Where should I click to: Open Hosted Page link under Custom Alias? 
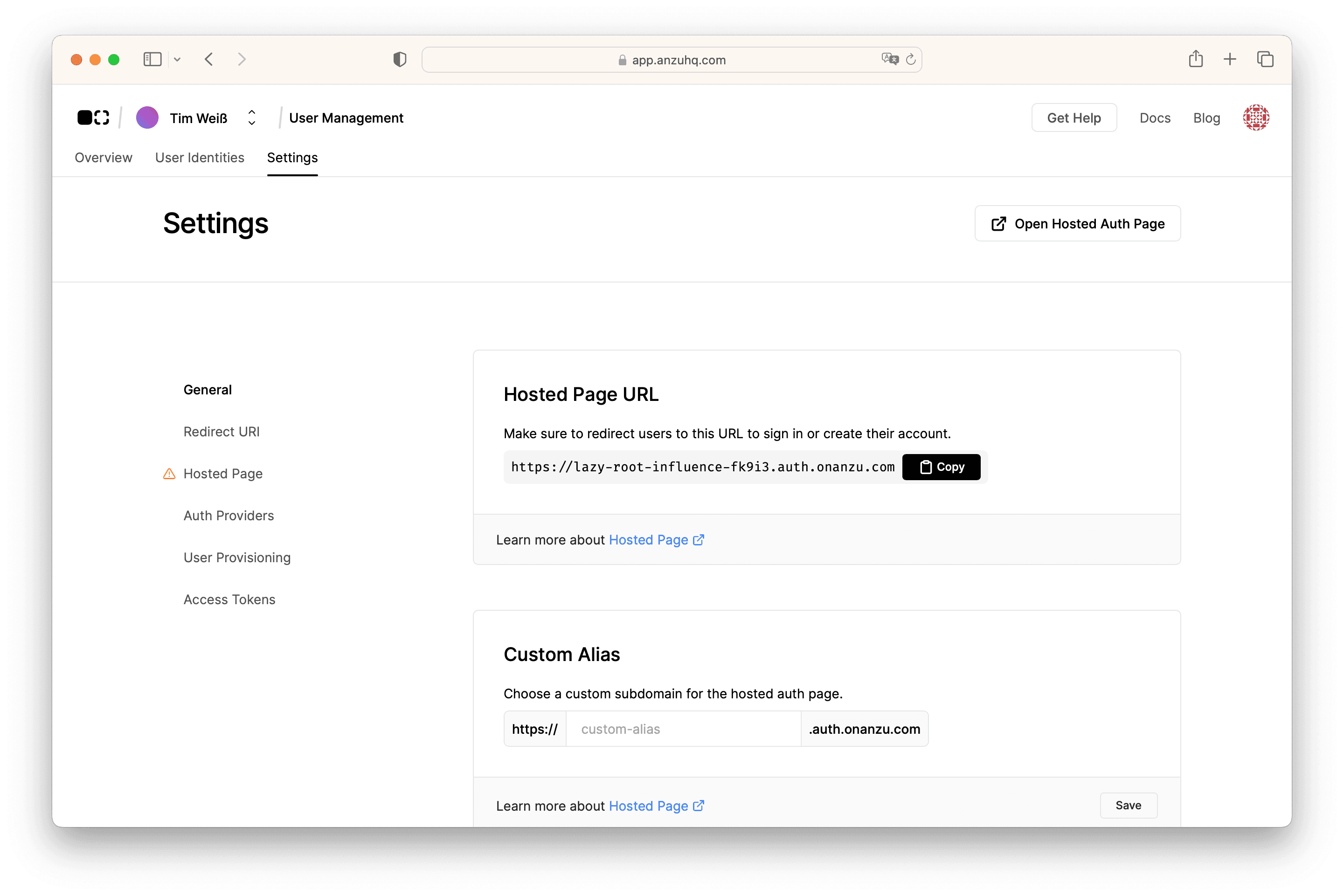656,806
